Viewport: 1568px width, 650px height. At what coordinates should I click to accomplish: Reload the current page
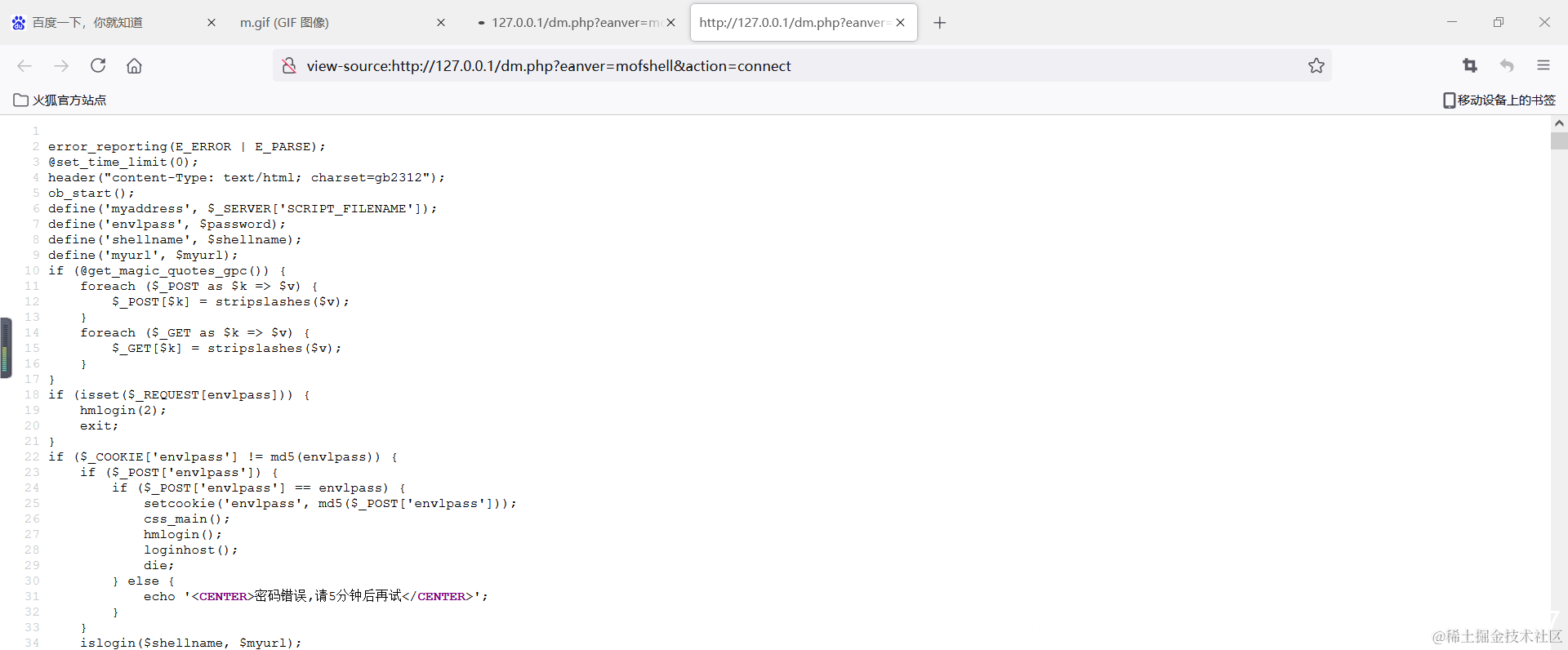coord(98,66)
